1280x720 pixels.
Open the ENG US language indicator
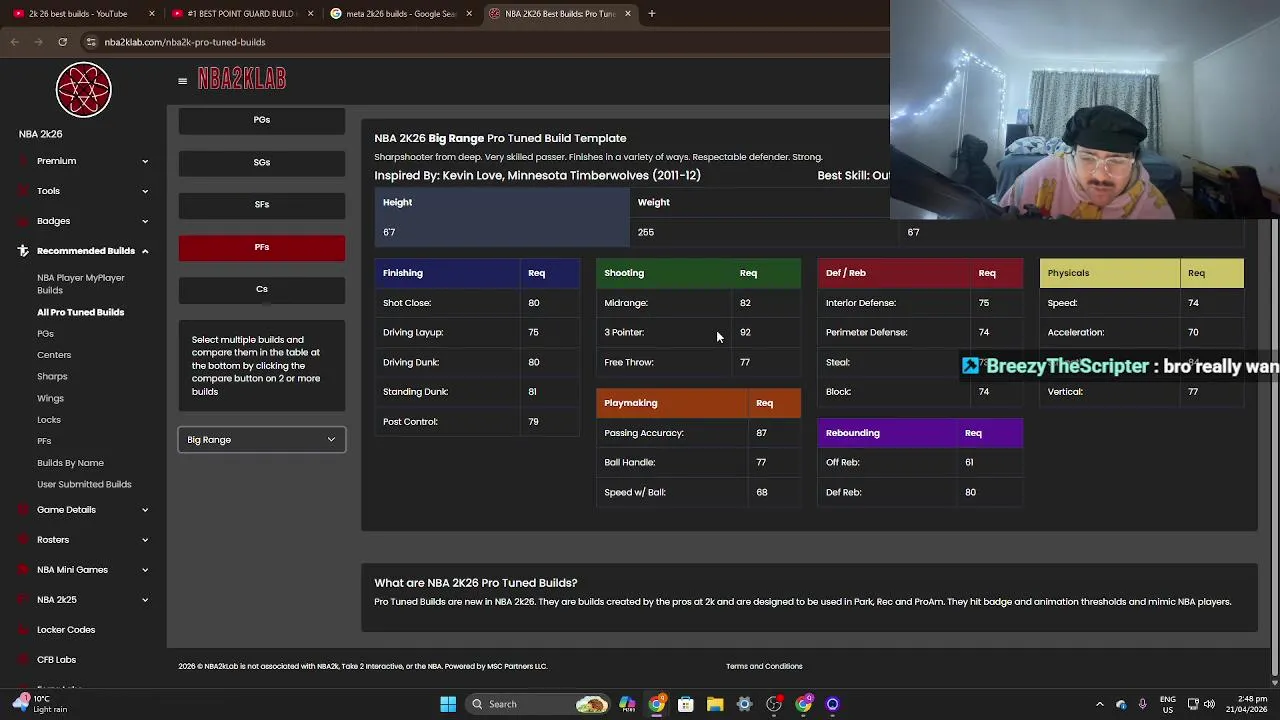click(x=1168, y=704)
